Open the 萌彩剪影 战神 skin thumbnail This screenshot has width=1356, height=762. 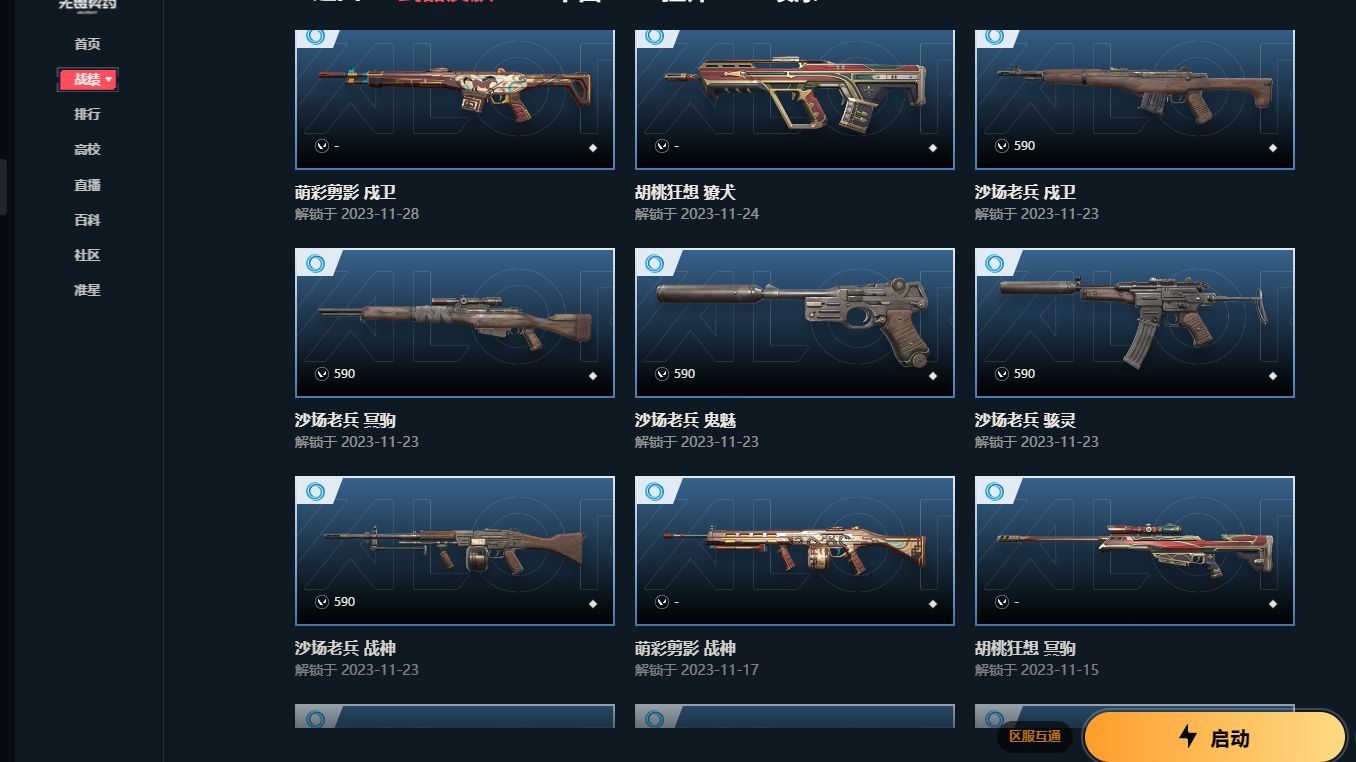(795, 551)
